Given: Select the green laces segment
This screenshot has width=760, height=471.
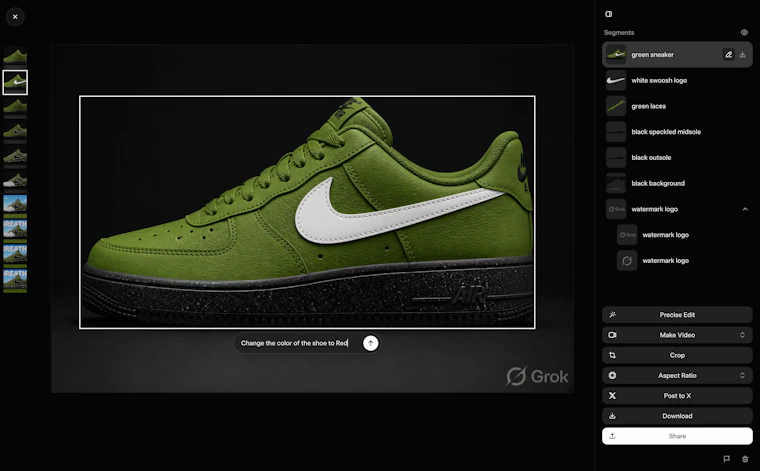Looking at the screenshot, I should click(677, 106).
